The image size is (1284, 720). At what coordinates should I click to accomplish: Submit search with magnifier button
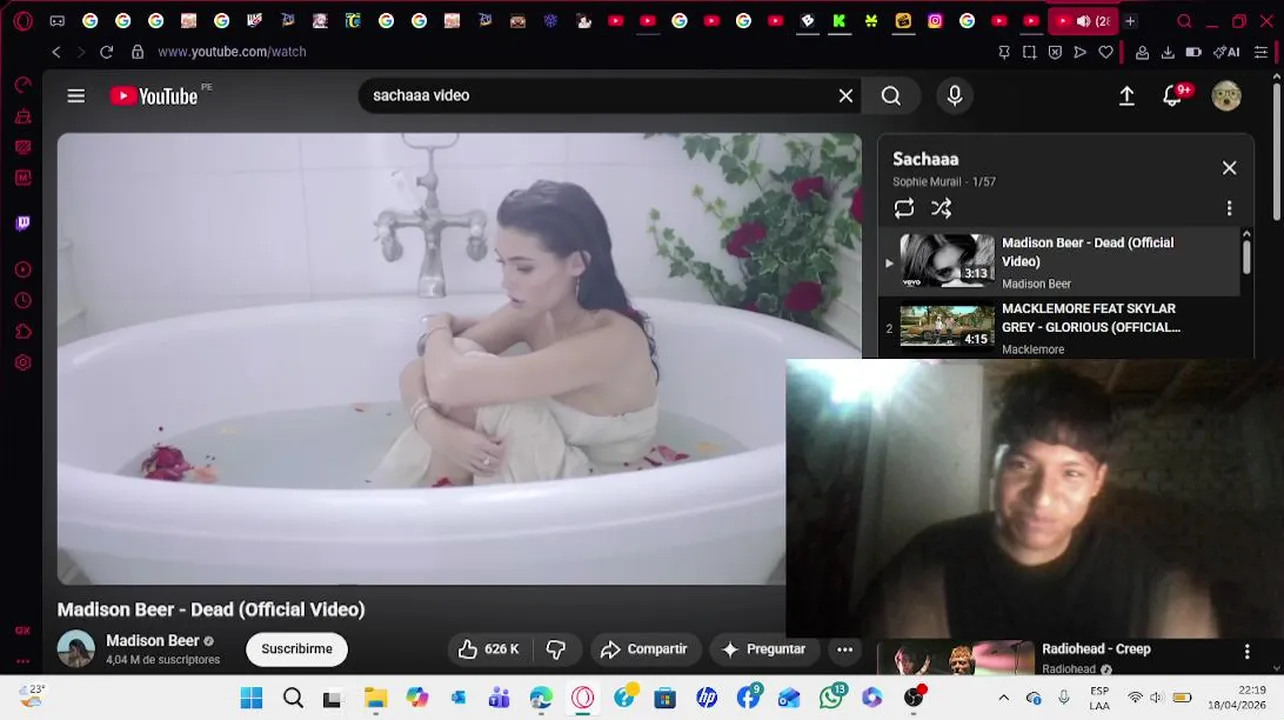coord(891,96)
